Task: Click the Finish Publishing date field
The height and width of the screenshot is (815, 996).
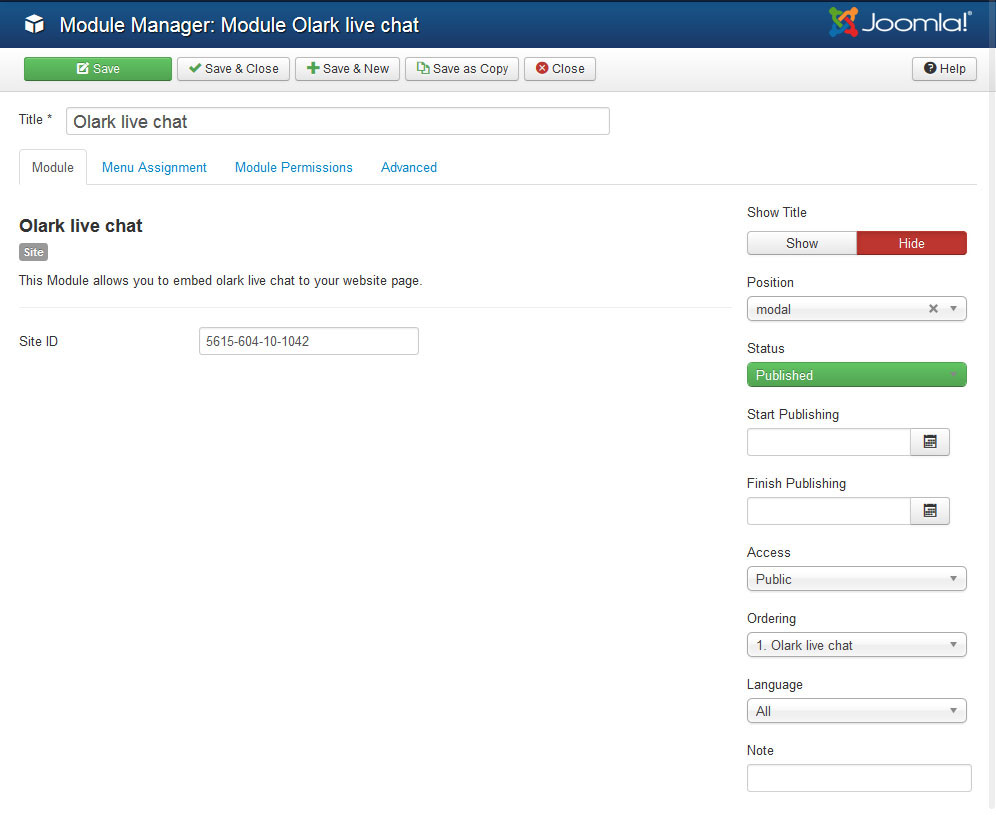Action: pos(829,511)
